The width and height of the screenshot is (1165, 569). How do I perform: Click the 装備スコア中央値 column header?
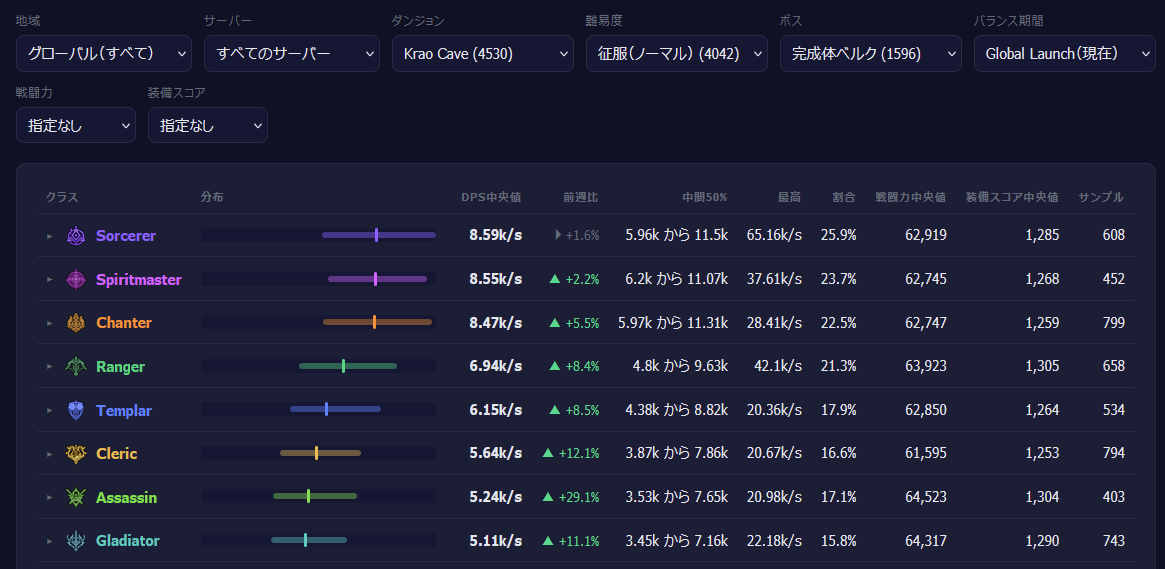(x=1012, y=197)
